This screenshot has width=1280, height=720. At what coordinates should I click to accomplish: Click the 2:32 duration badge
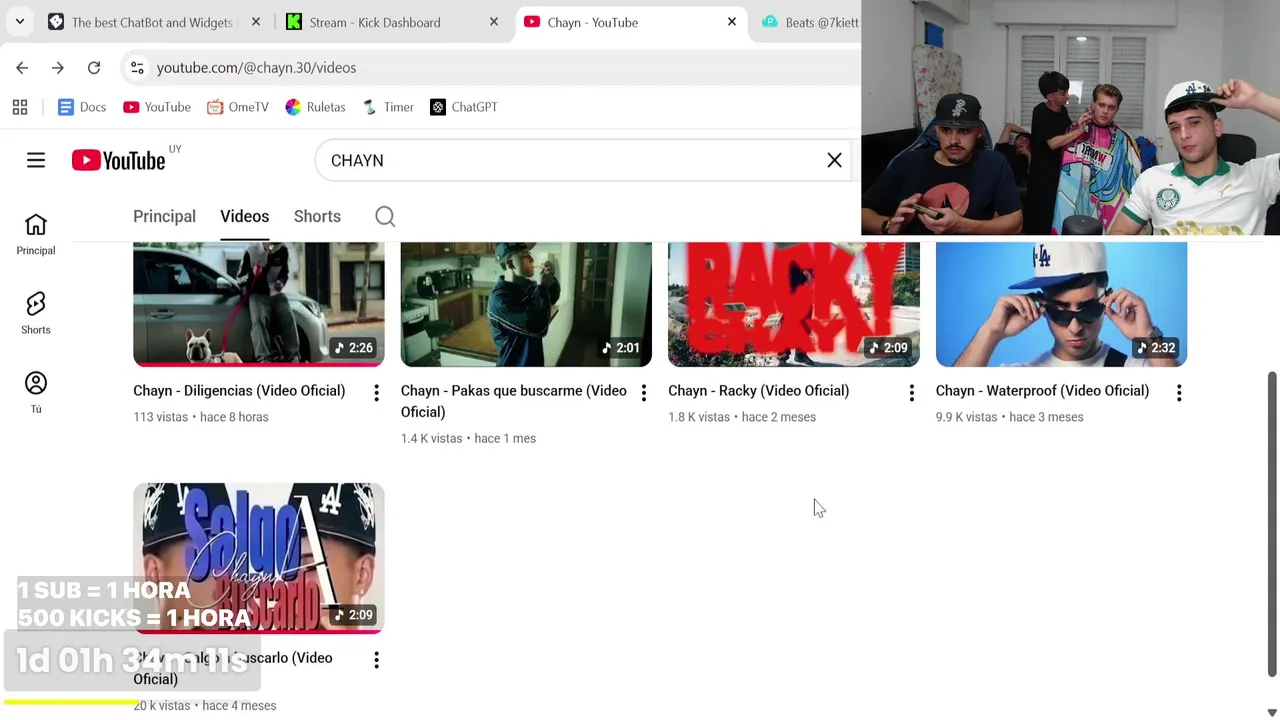[x=1155, y=348]
